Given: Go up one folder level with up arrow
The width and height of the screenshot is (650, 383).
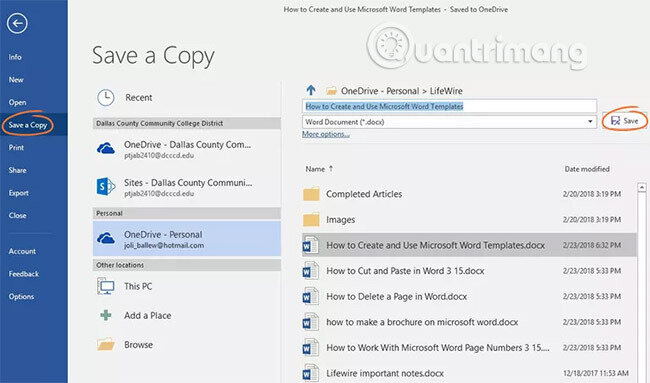Looking at the screenshot, I should [x=311, y=90].
